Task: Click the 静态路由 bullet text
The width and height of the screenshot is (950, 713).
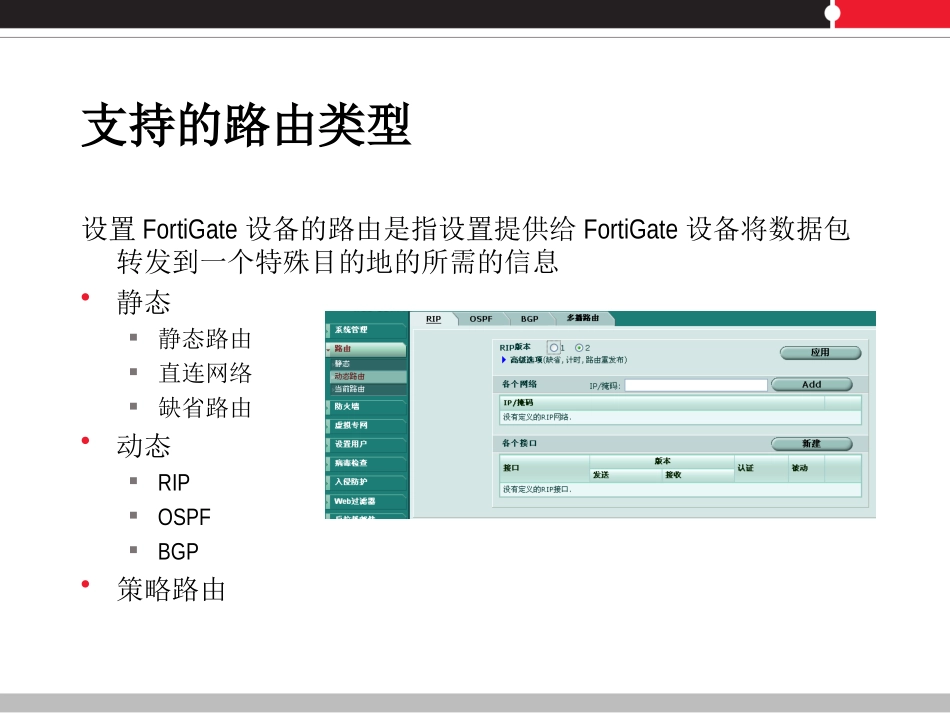Action: [205, 339]
